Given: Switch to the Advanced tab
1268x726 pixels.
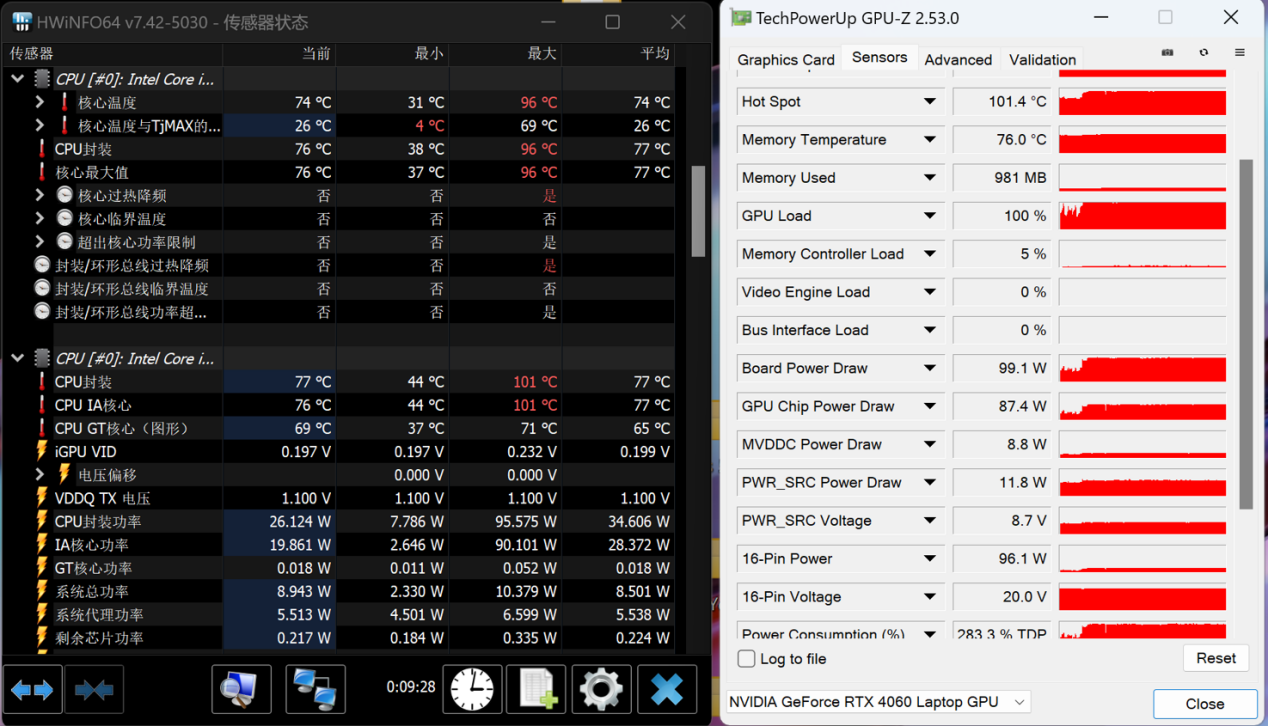Looking at the screenshot, I should point(957,60).
